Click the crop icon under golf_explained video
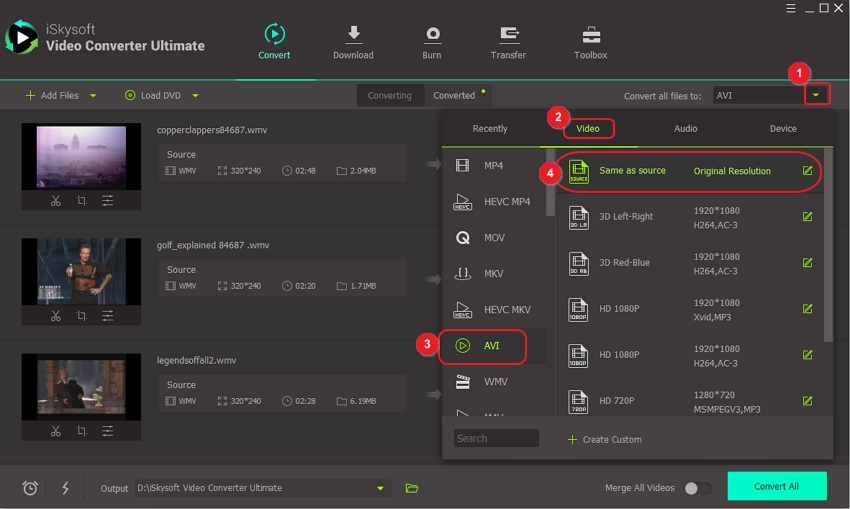This screenshot has height=509, width=850. tap(81, 316)
